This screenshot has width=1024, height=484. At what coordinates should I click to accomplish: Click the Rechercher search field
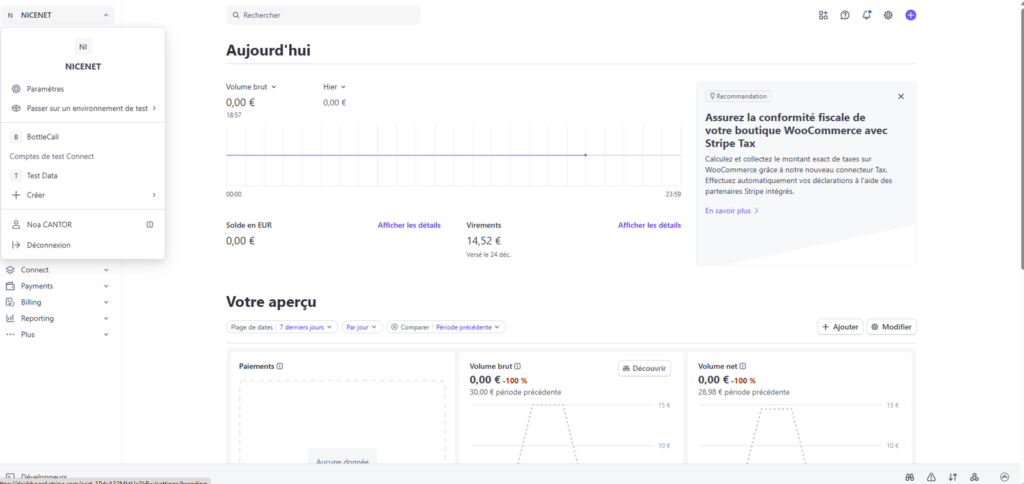click(x=323, y=15)
